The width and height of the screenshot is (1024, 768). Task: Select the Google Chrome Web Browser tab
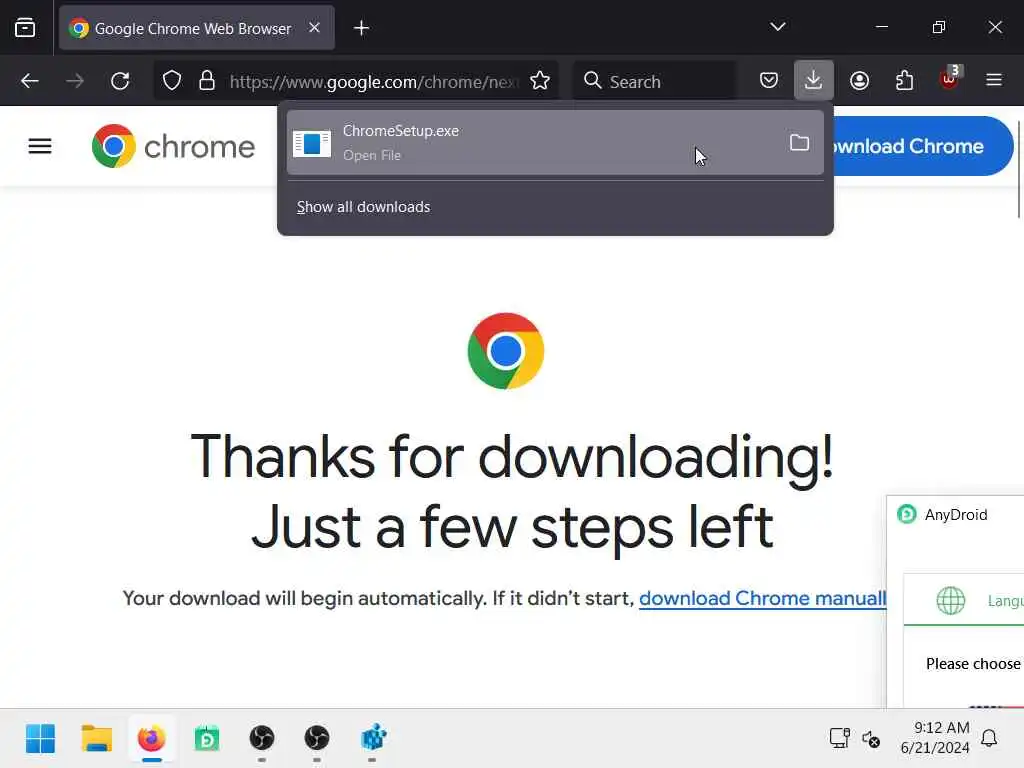(x=197, y=28)
